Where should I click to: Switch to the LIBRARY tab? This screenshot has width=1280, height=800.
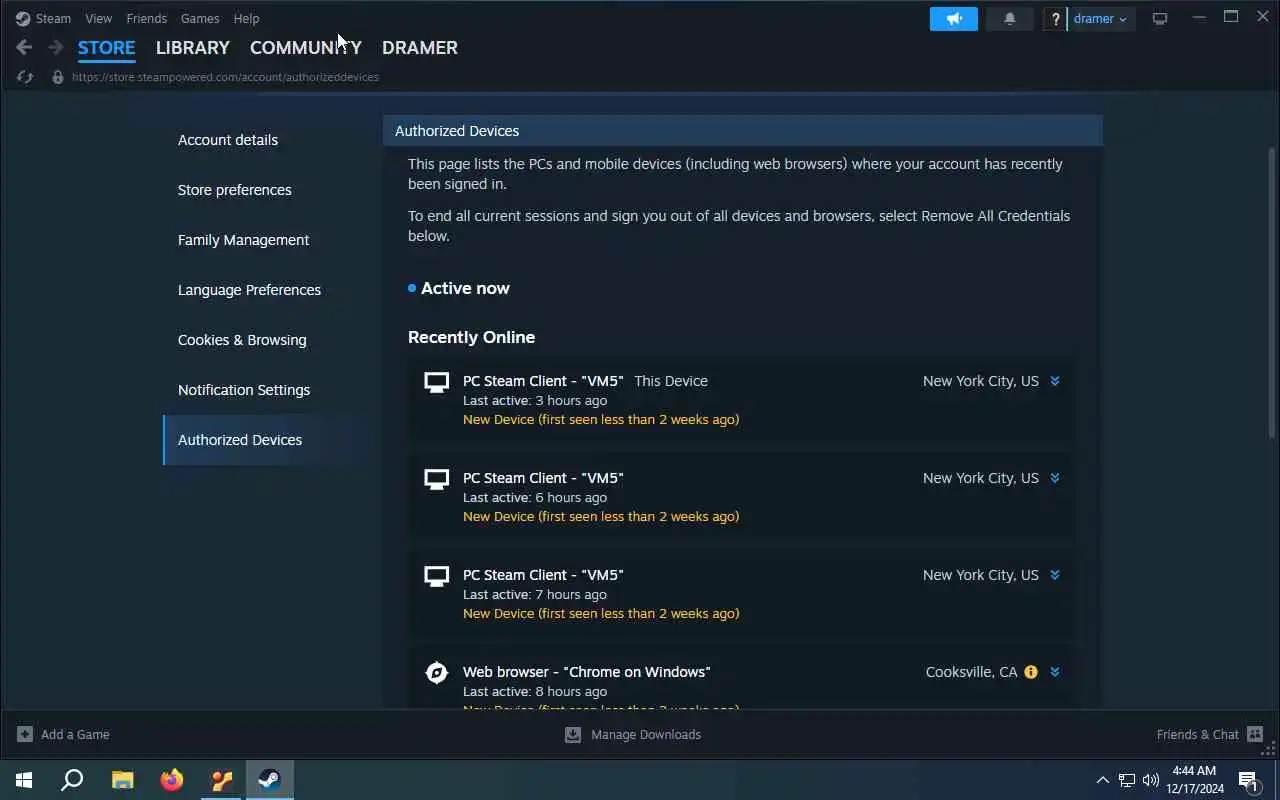point(193,47)
